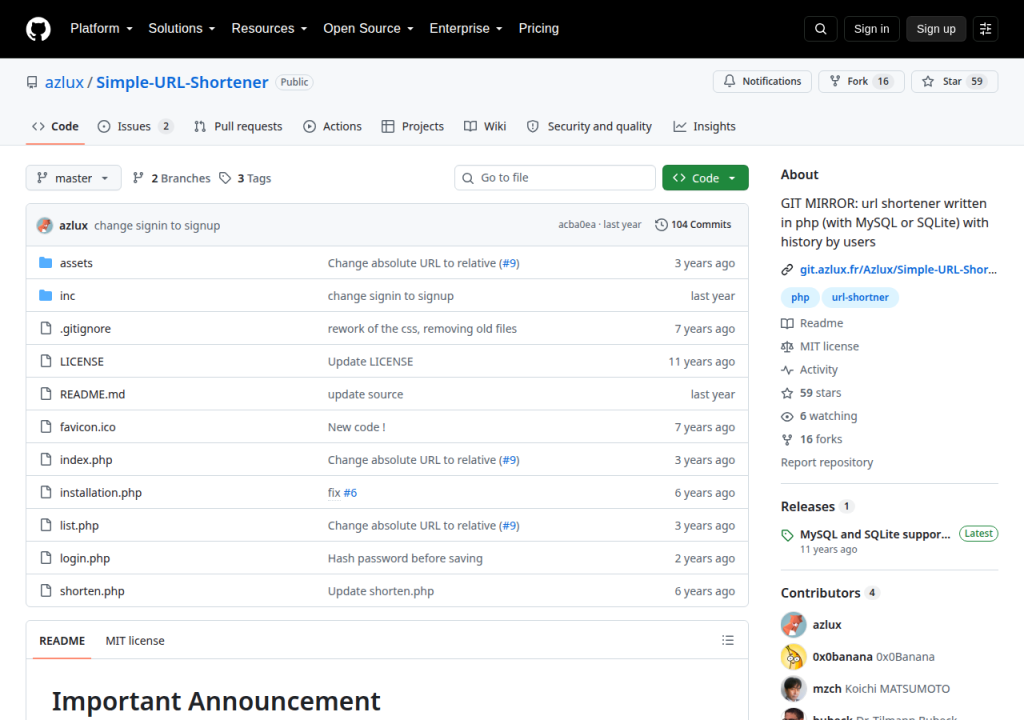Open commit acba0ea hash link
This screenshot has height=720, width=1024.
pos(577,225)
